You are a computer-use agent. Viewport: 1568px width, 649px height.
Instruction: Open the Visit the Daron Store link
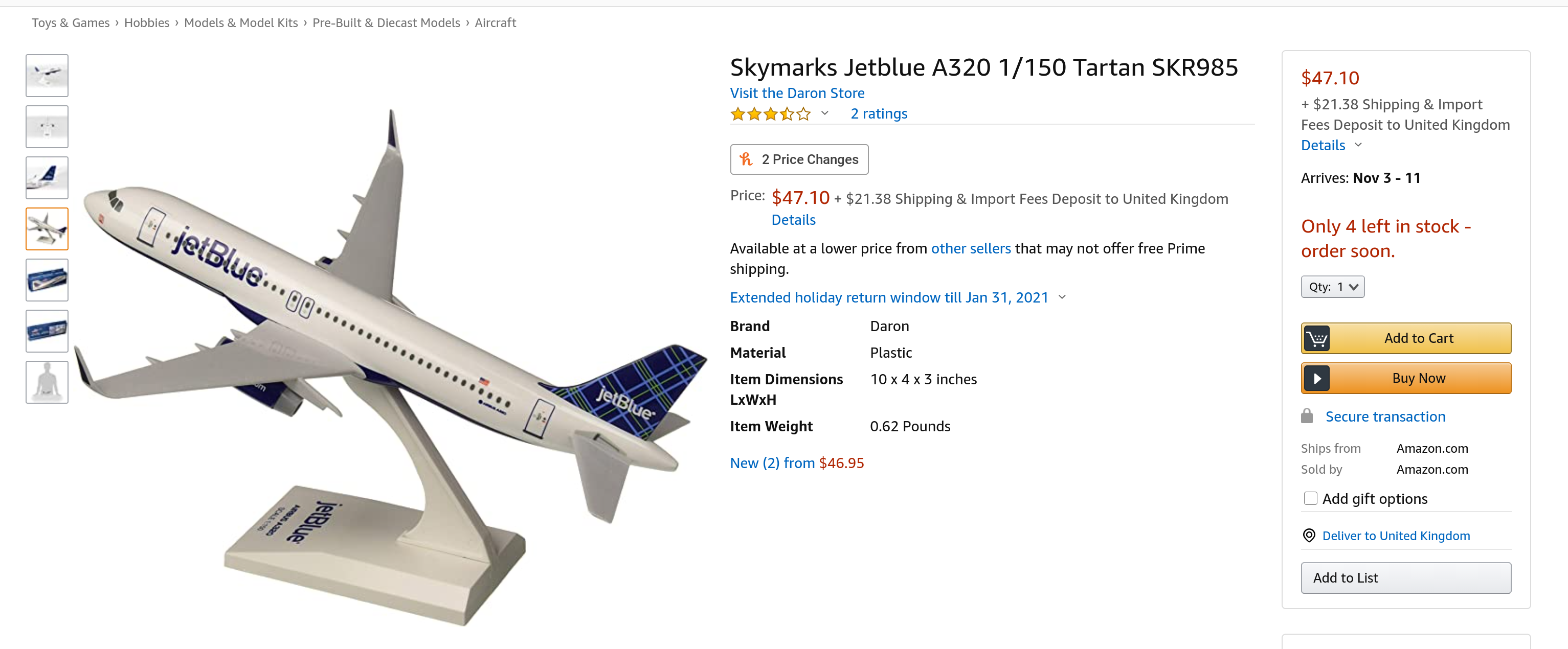pyautogui.click(x=797, y=92)
